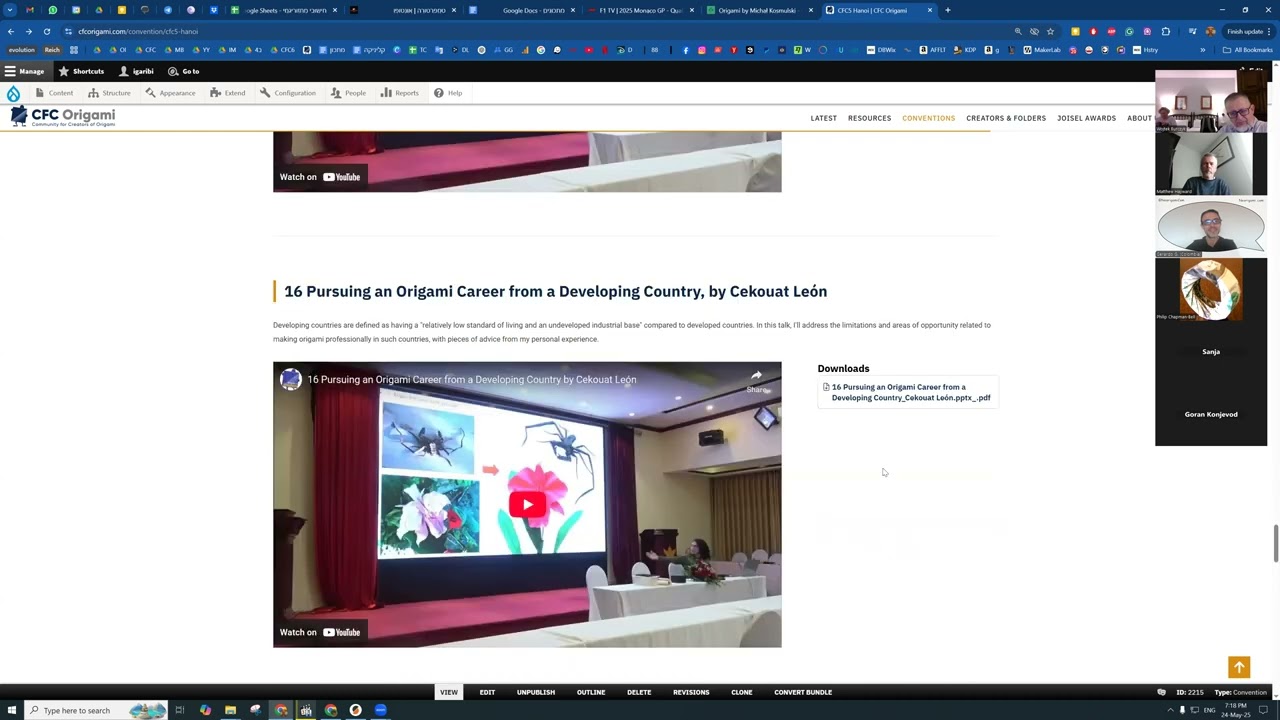Bookmark this page with the star icon
The width and height of the screenshot is (1280, 720).
tap(1050, 31)
